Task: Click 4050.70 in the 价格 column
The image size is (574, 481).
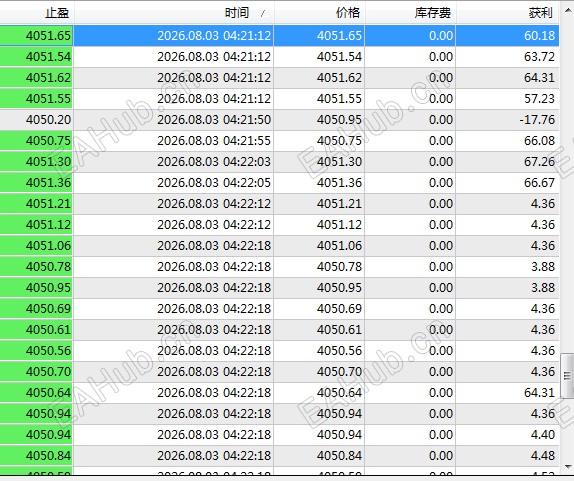Action: pos(339,372)
